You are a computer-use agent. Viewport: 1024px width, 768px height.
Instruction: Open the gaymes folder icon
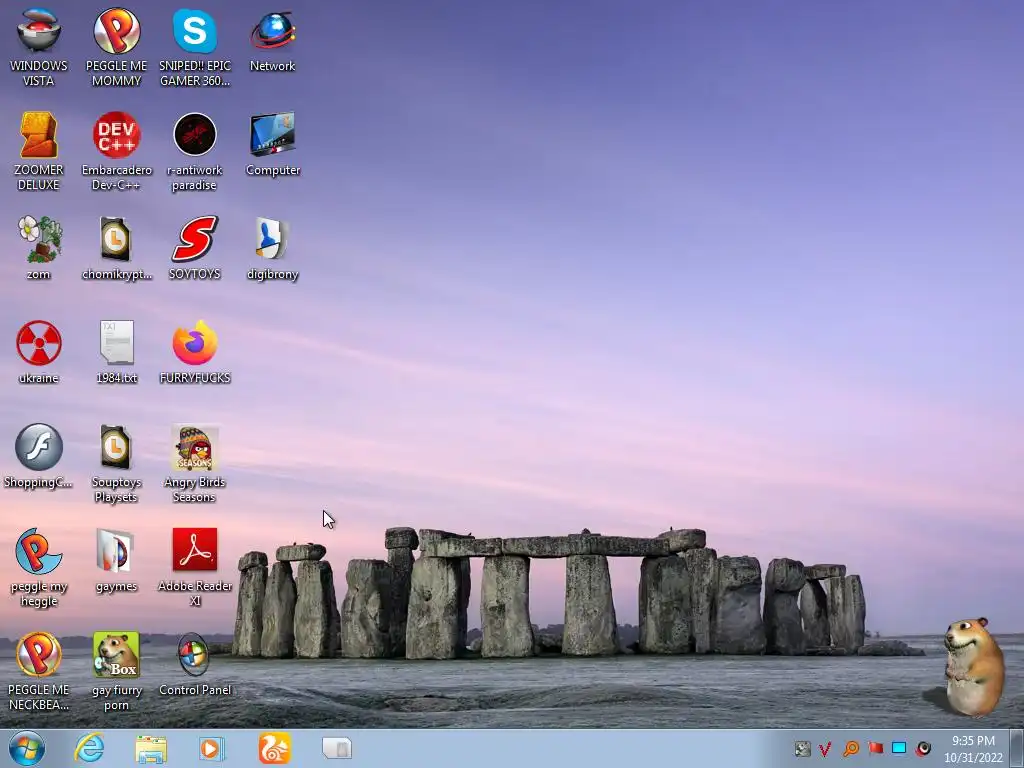click(x=116, y=560)
